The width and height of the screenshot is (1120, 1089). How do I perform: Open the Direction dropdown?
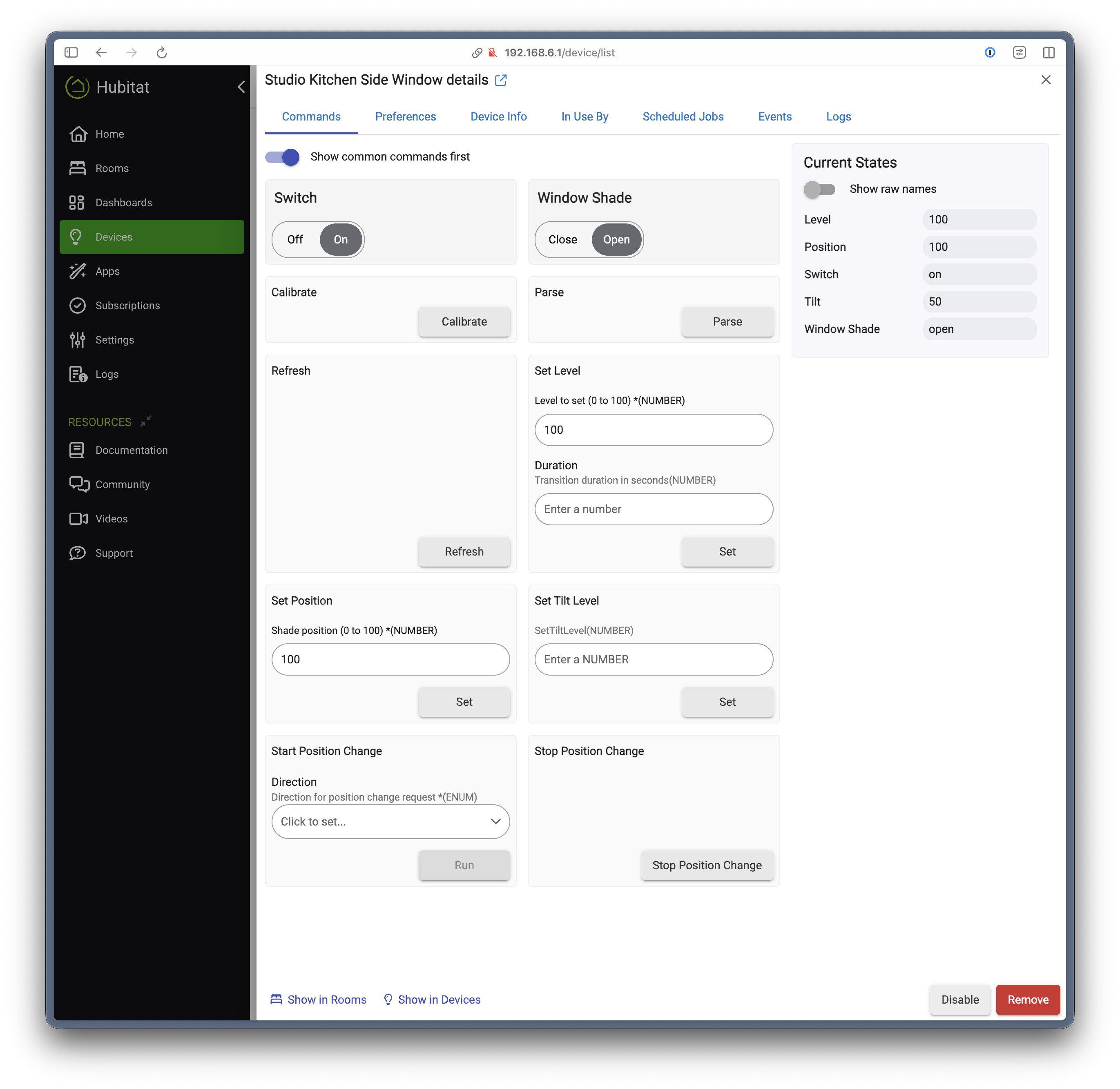click(390, 821)
